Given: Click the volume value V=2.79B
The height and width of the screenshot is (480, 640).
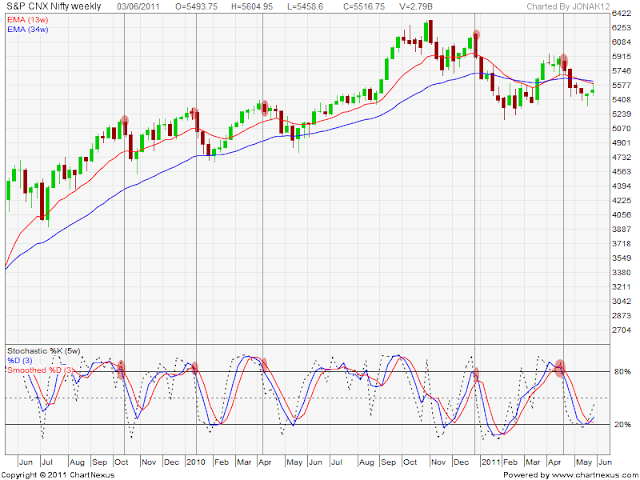Looking at the screenshot, I should coord(416,7).
